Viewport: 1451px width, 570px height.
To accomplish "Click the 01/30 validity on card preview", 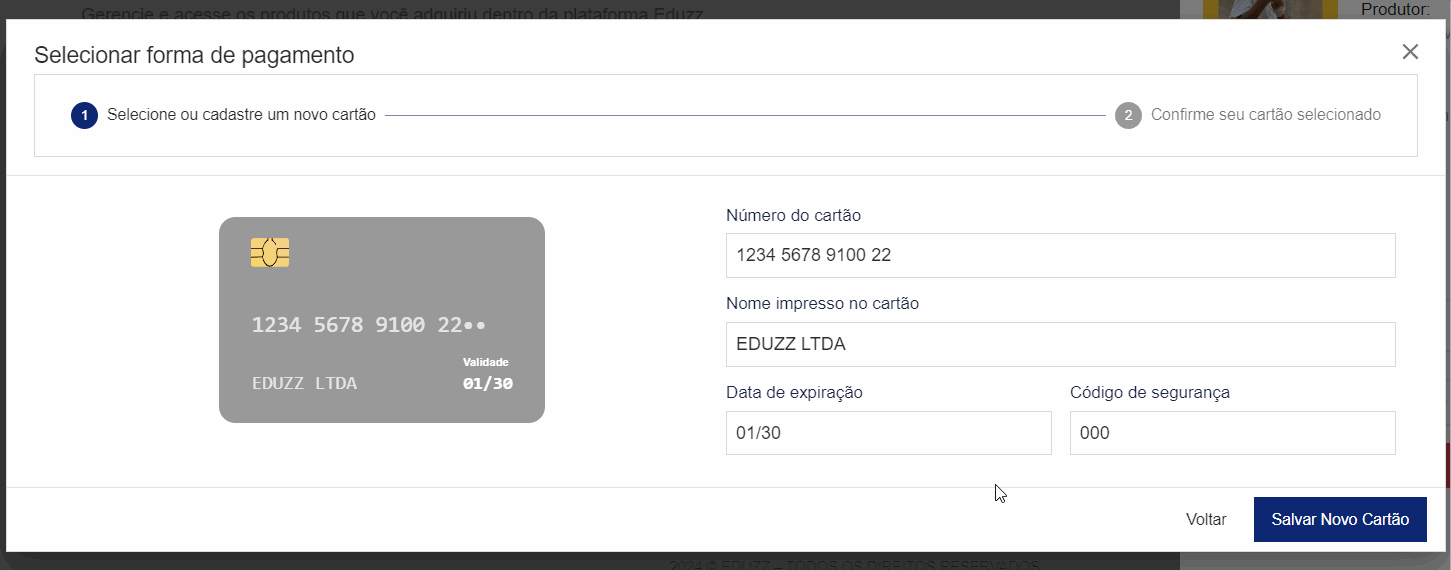I will tap(487, 383).
